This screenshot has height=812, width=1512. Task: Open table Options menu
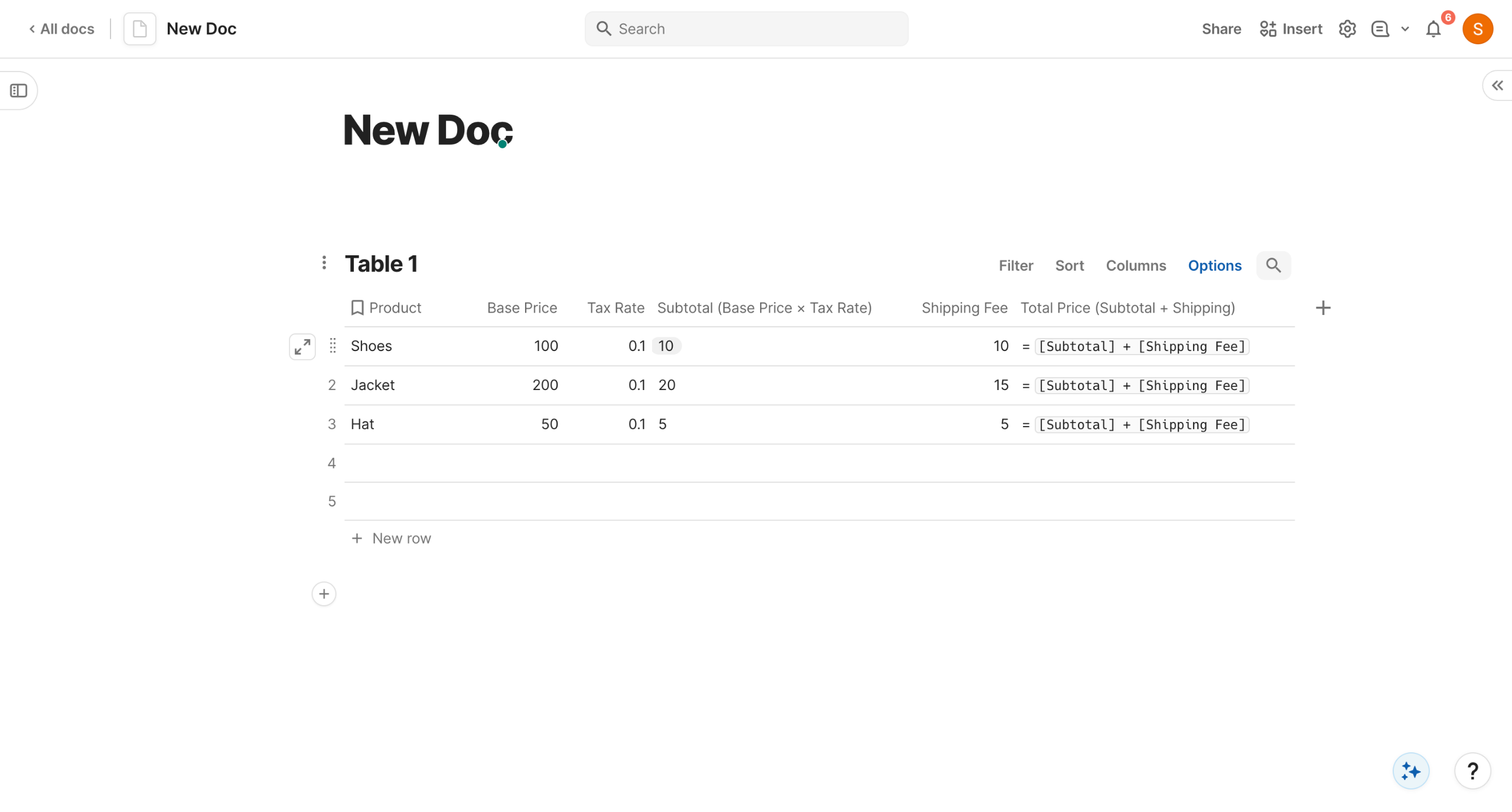click(x=1214, y=265)
